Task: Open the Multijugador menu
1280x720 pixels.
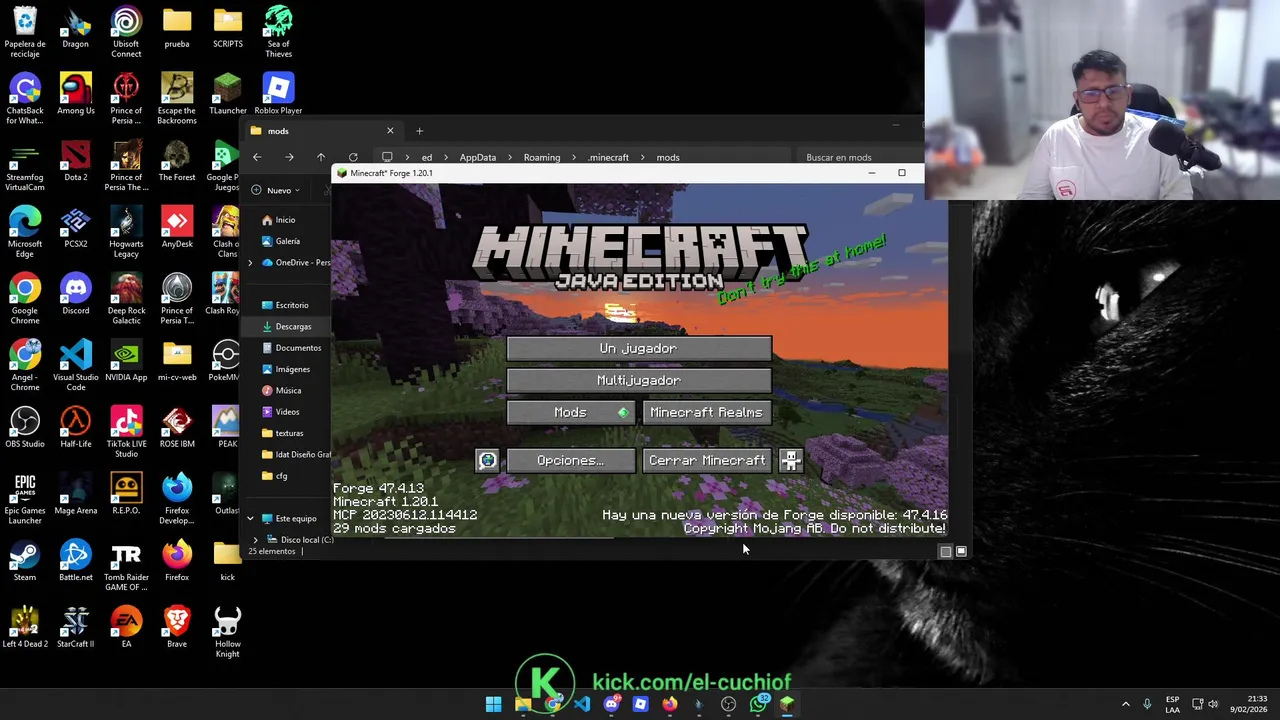Action: click(x=638, y=380)
